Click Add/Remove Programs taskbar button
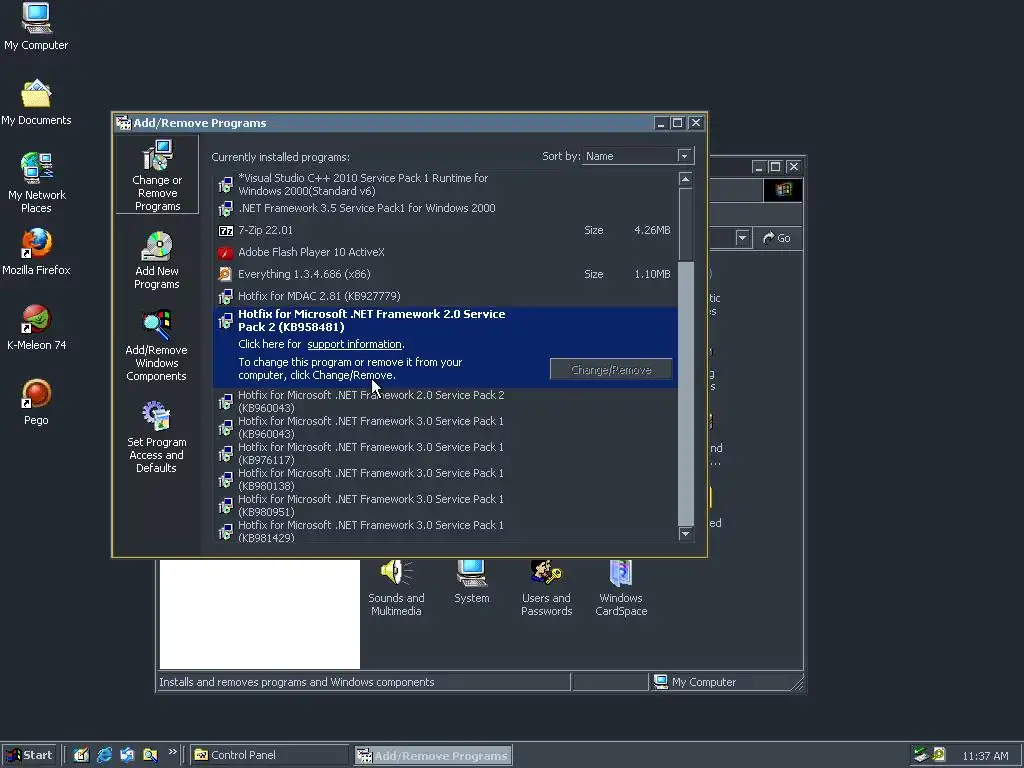 tap(434, 755)
